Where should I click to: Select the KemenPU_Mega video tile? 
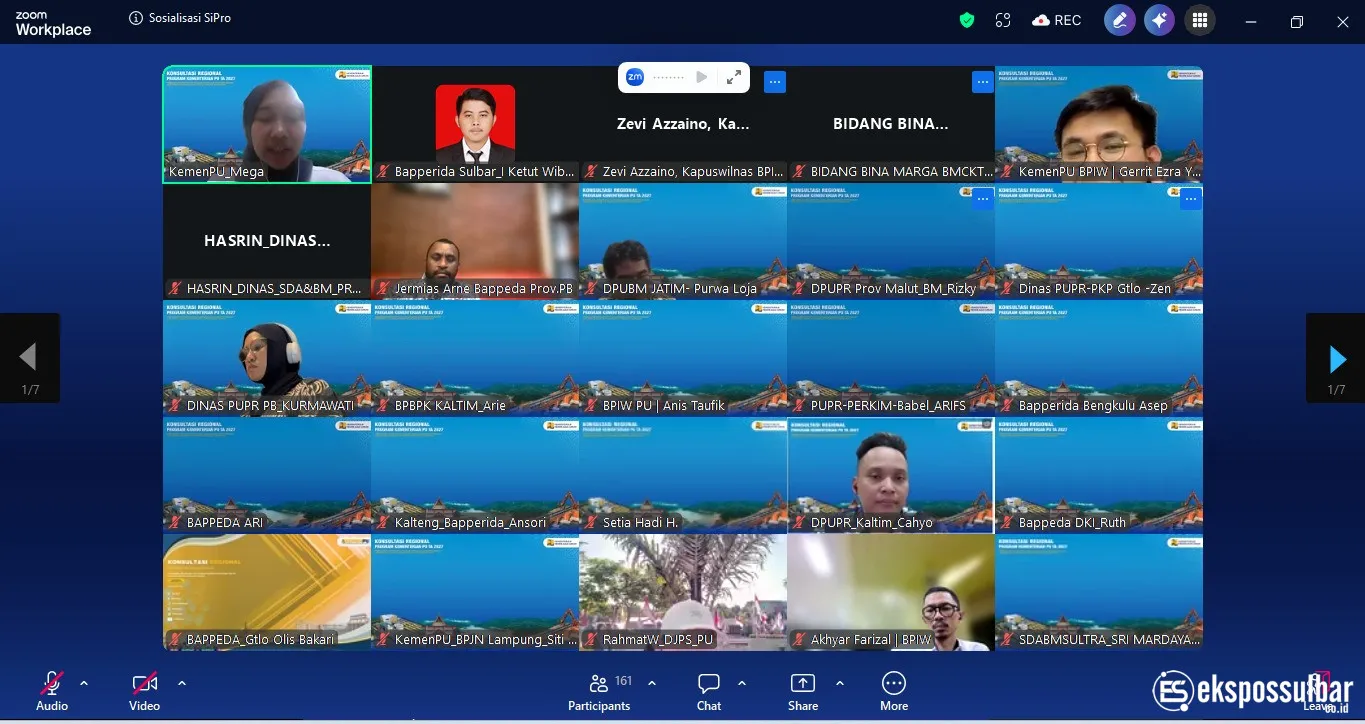(267, 124)
